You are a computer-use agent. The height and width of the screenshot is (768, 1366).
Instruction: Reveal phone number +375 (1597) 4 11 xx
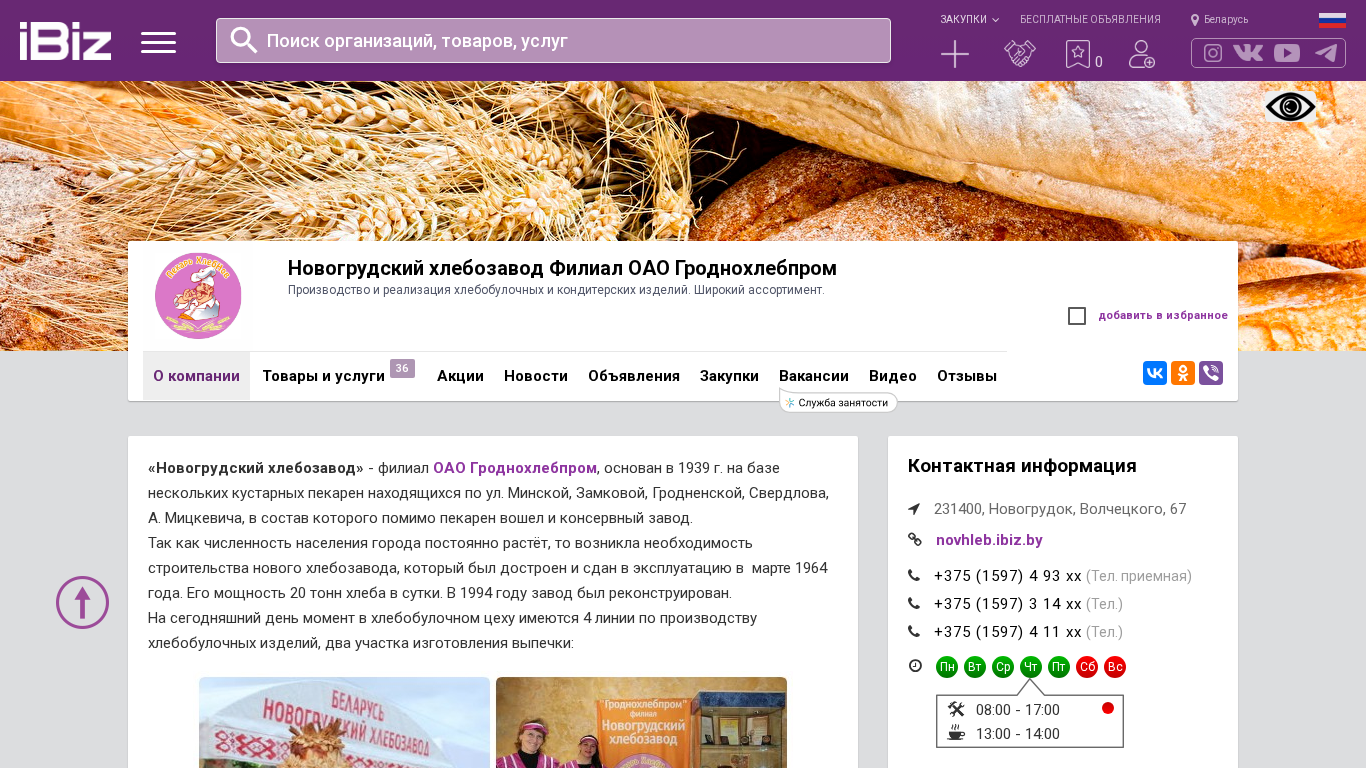click(1008, 632)
